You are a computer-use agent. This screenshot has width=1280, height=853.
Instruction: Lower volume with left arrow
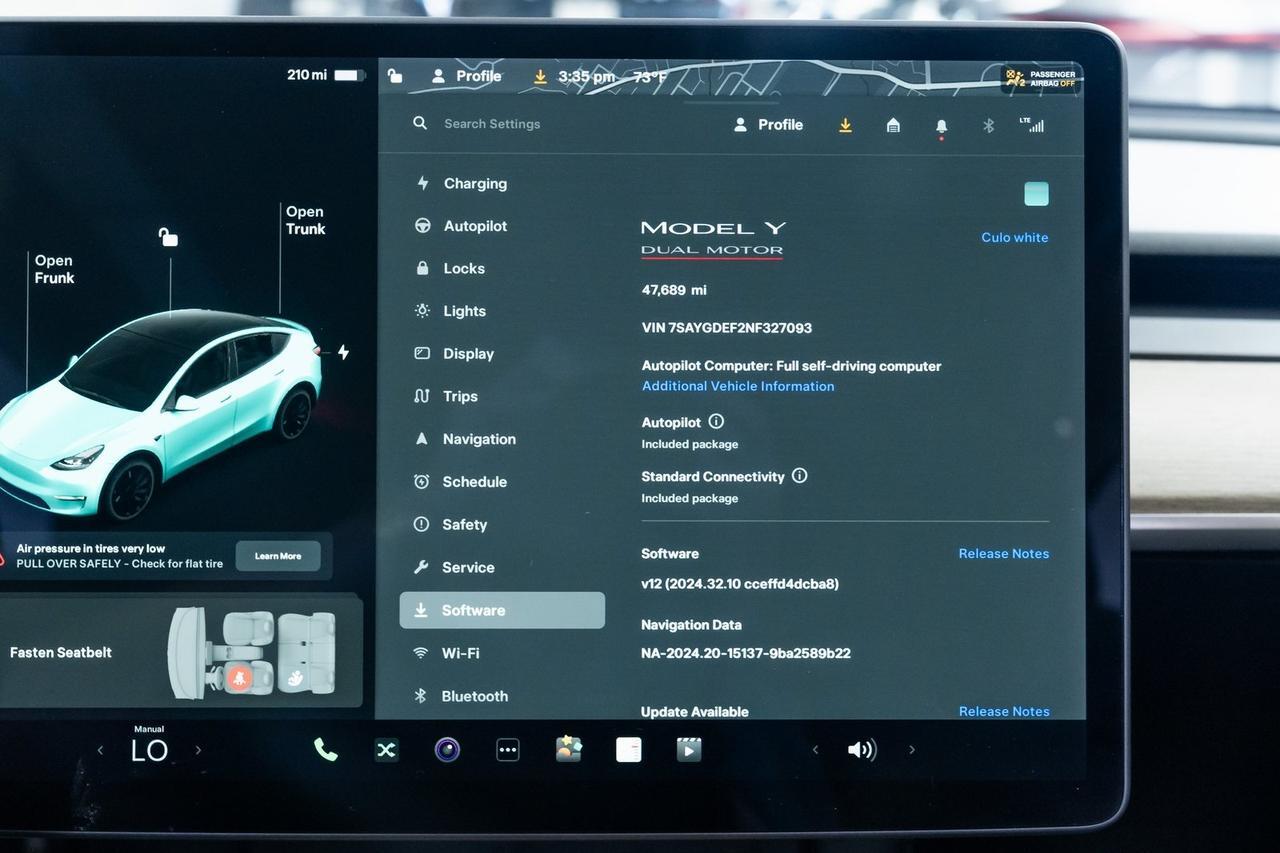pos(815,750)
